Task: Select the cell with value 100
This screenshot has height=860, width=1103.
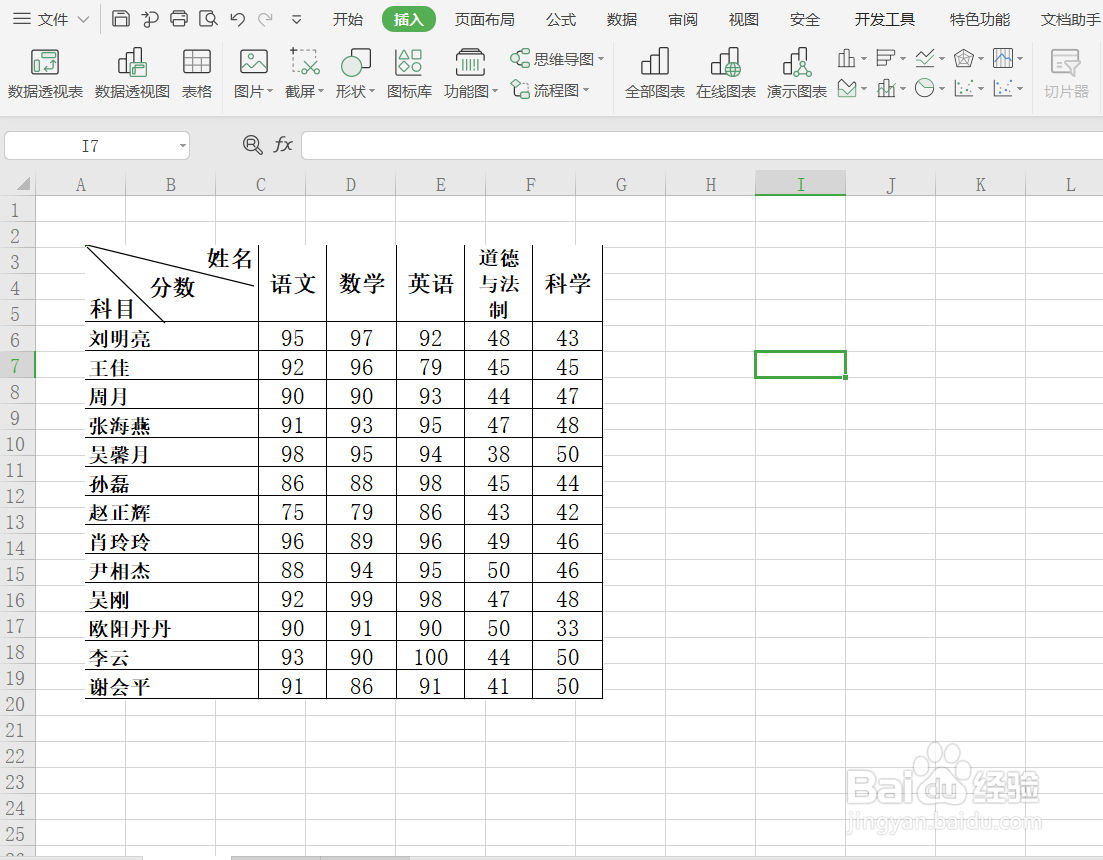Action: pyautogui.click(x=431, y=657)
